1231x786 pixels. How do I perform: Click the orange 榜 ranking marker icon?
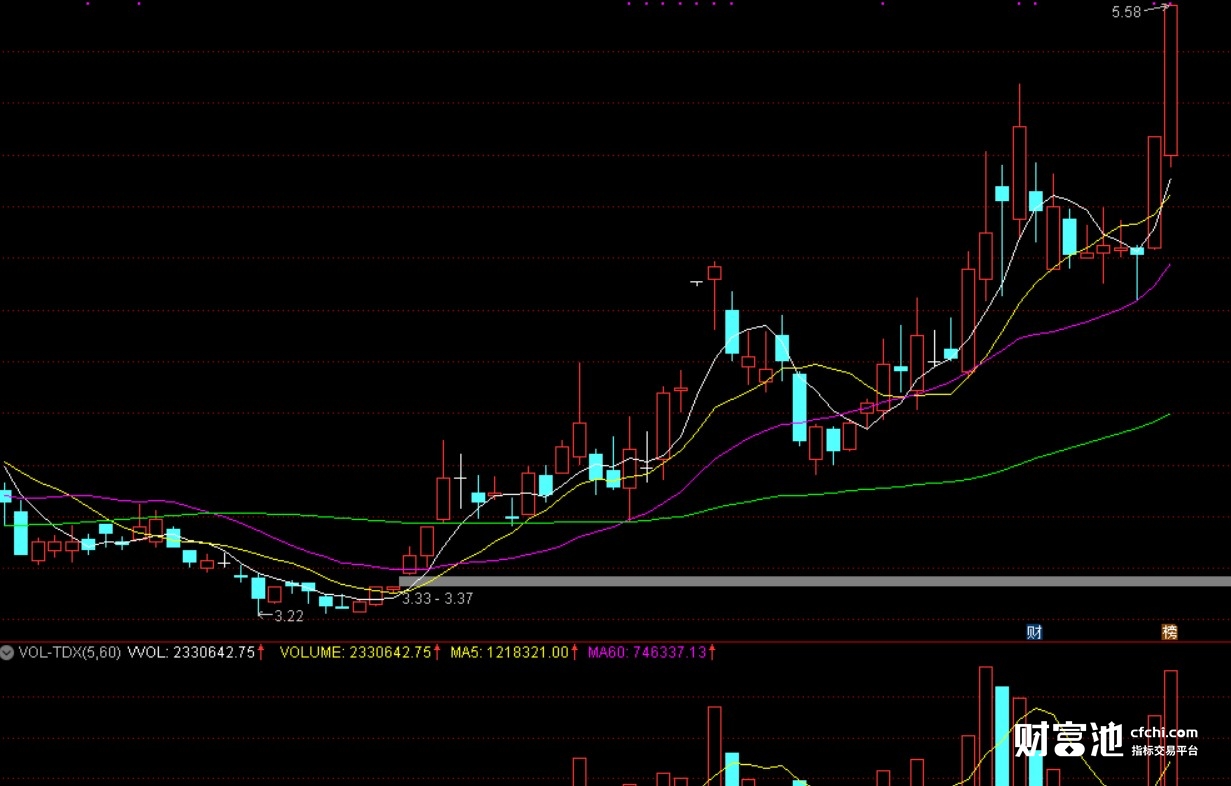click(1169, 632)
